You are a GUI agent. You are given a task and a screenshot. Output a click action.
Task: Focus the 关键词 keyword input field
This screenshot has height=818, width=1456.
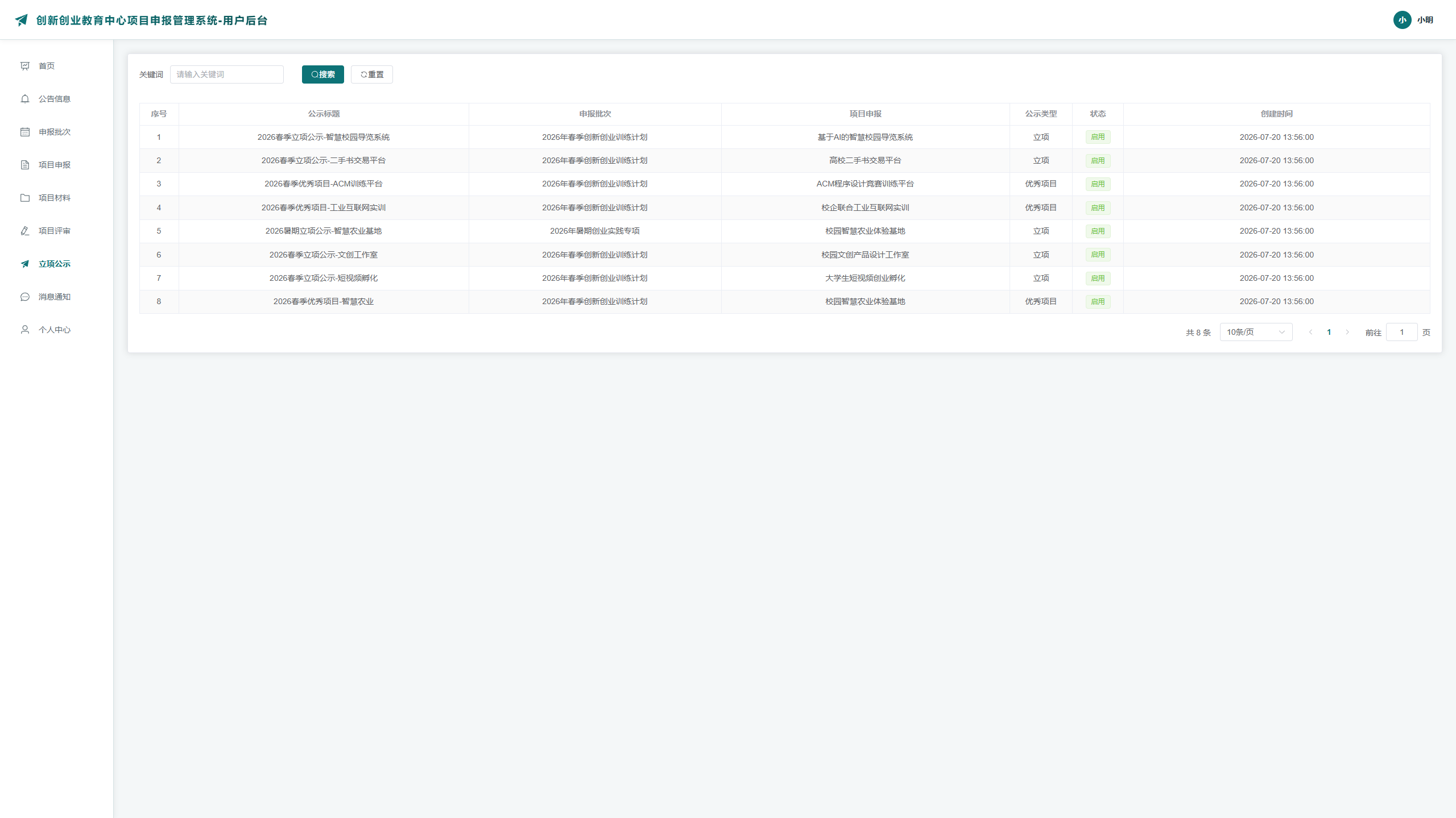pos(226,74)
